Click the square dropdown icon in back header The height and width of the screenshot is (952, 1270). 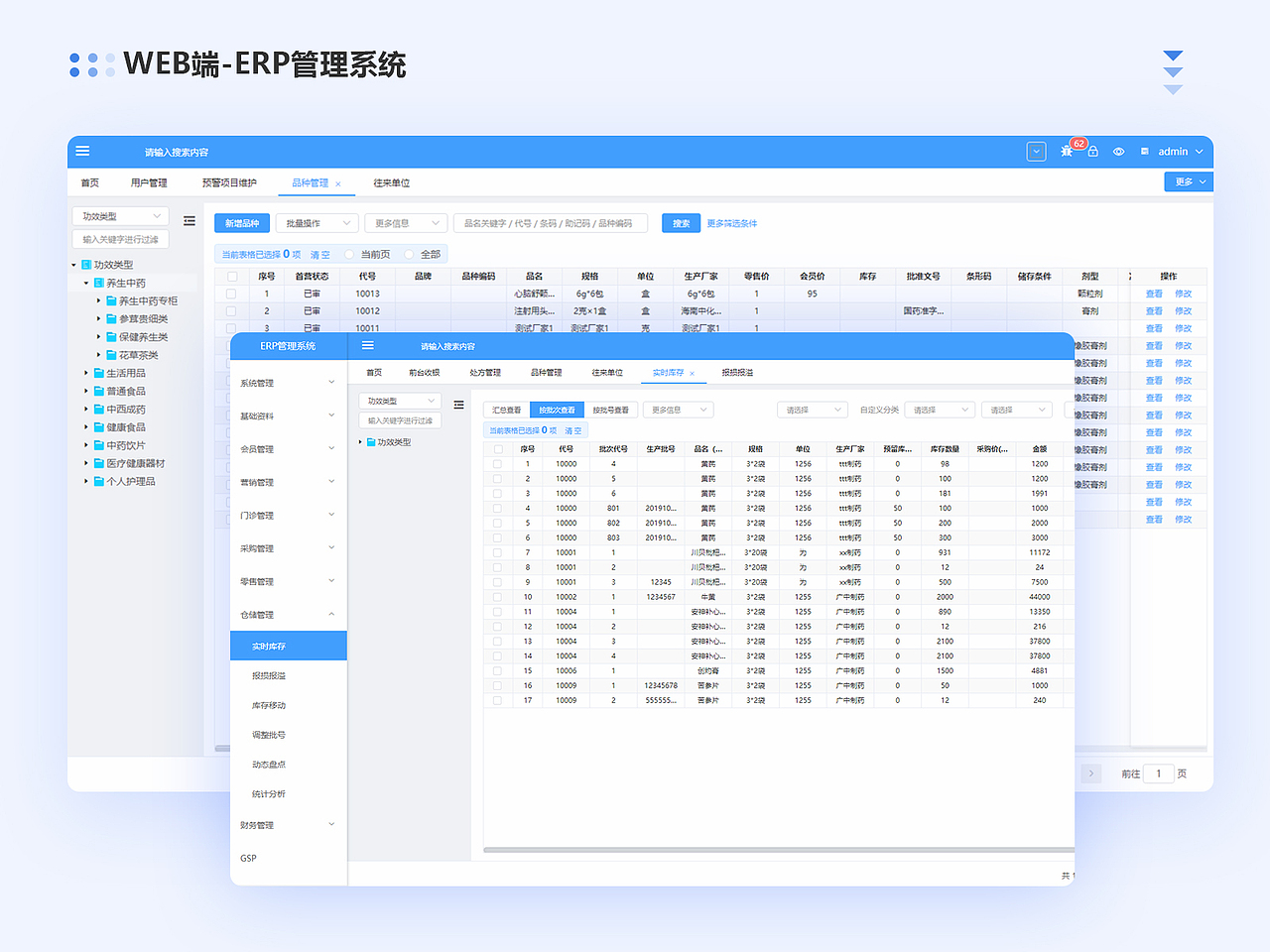click(1036, 152)
